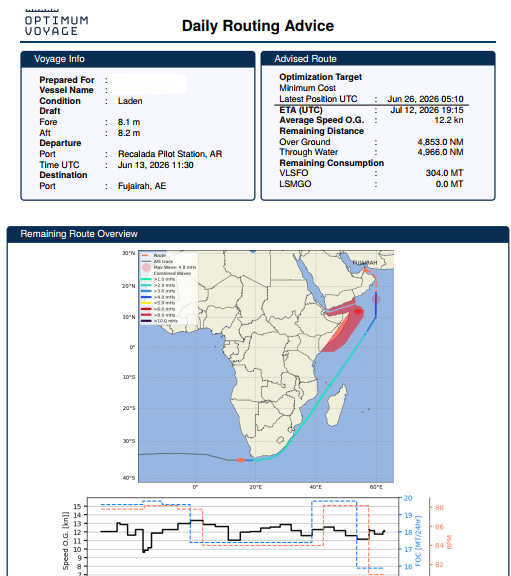
Task: Click the '>5.0 mHs' yellow legend swatch
Action: click(146, 303)
